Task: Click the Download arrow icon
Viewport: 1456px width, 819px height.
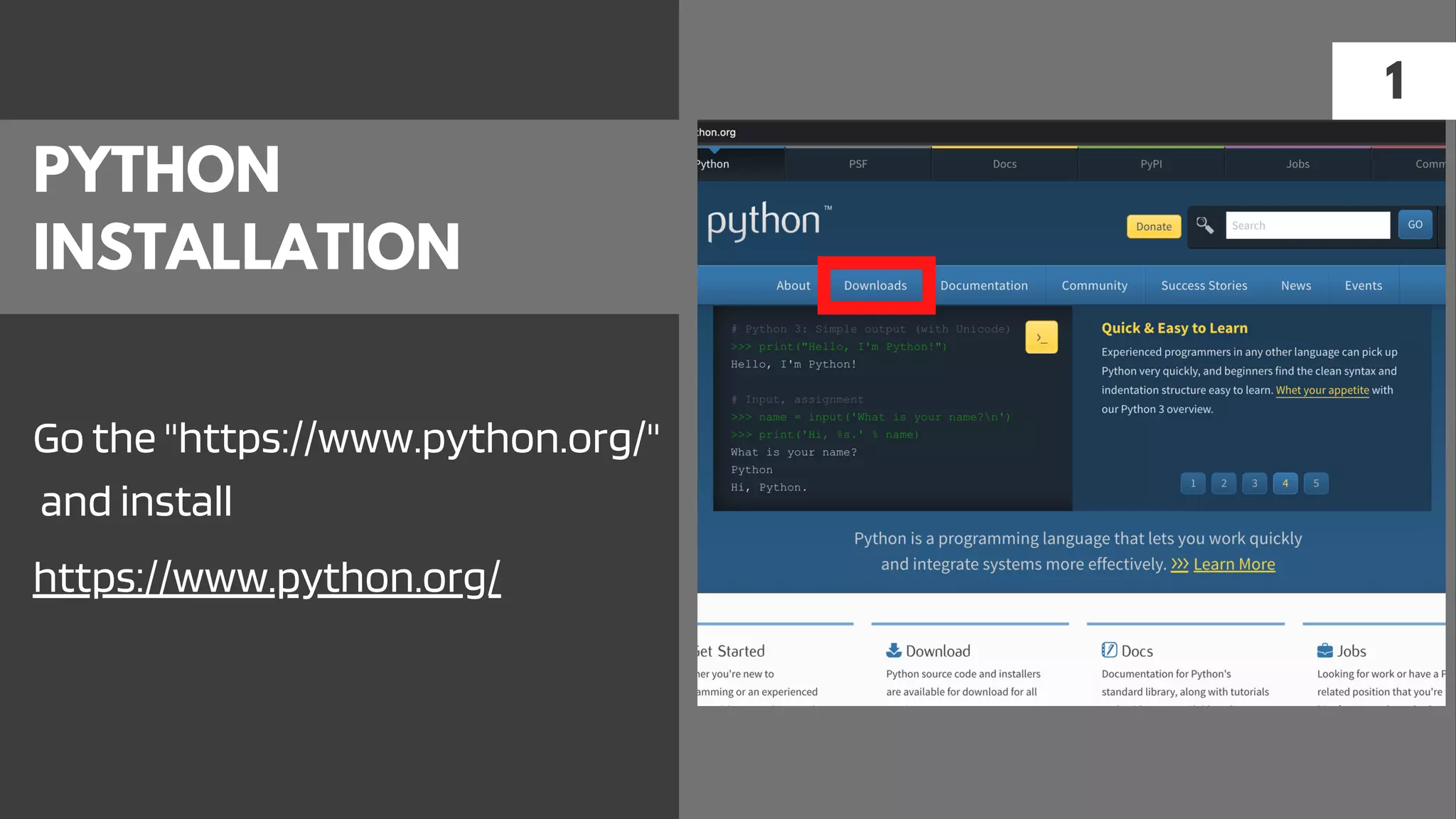Action: click(894, 651)
